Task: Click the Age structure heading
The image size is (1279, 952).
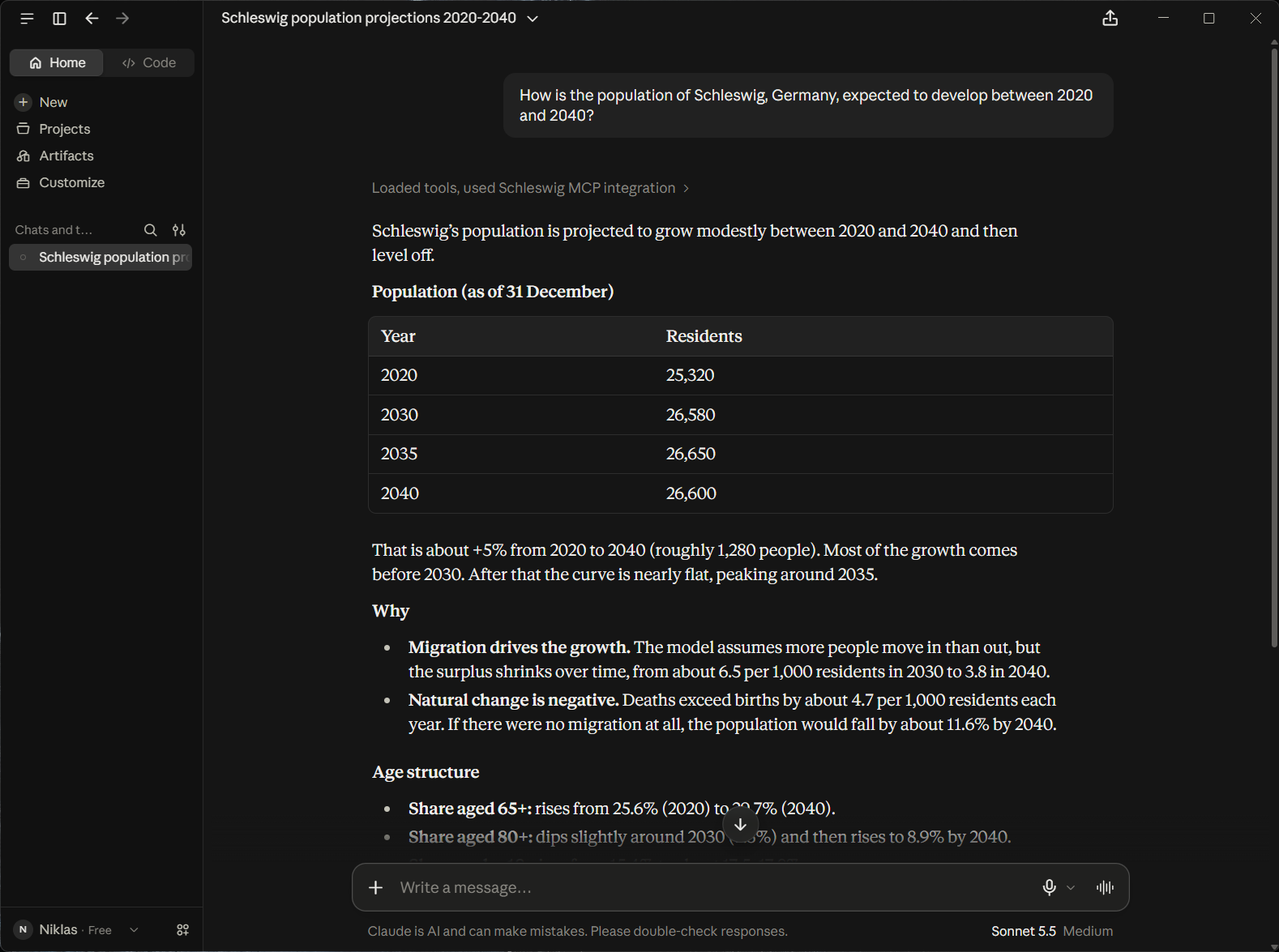Action: click(x=426, y=772)
